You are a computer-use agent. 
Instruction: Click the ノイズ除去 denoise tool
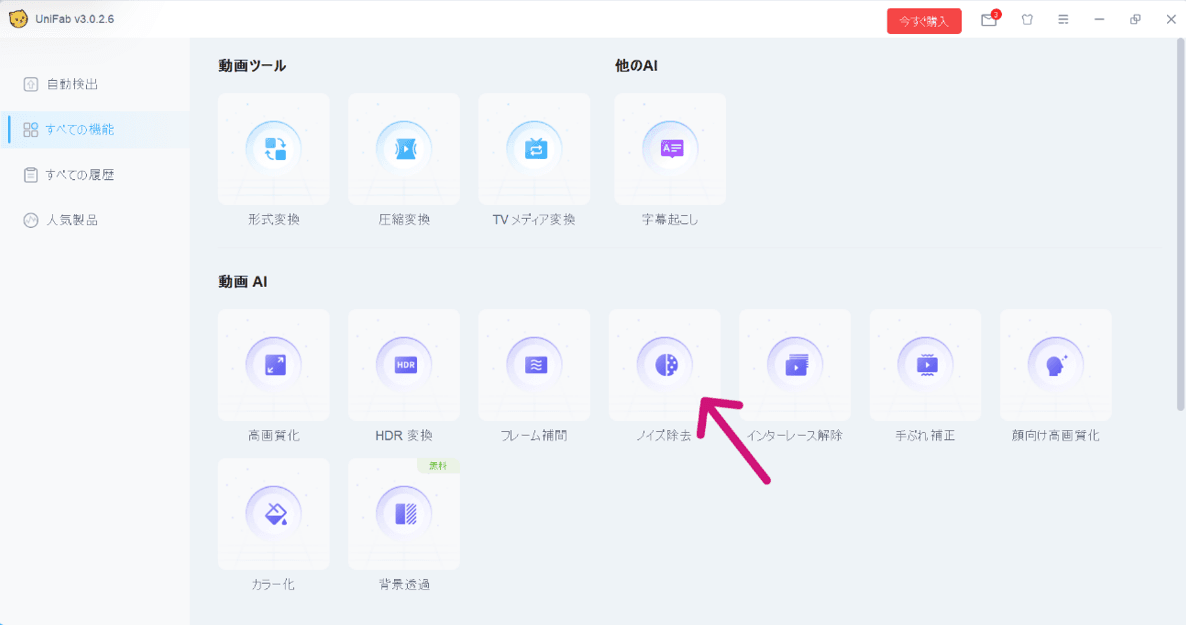(664, 366)
